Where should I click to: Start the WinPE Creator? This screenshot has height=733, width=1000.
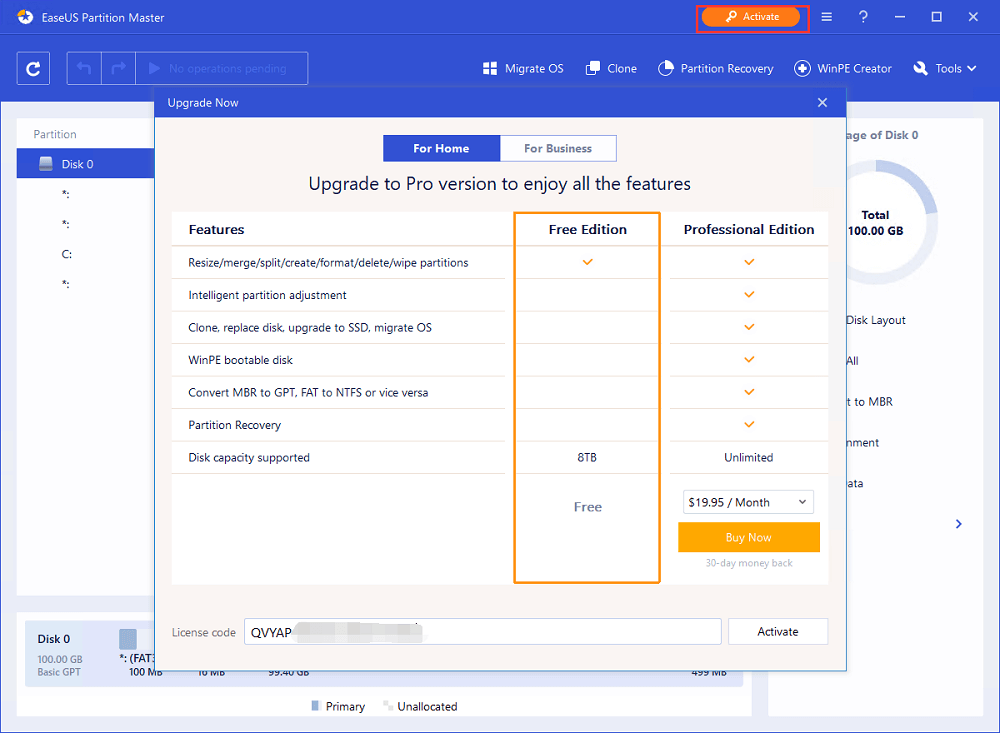tap(843, 68)
